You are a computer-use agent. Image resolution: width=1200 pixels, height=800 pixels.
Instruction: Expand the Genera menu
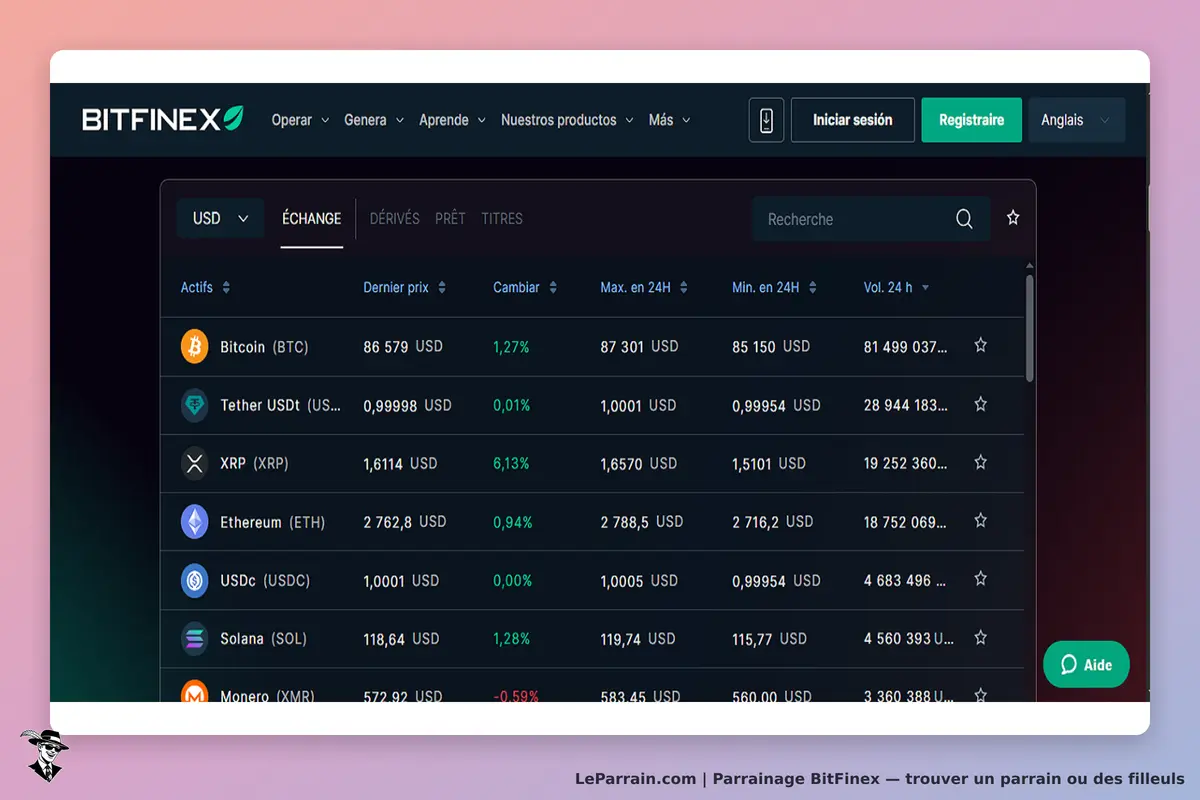(374, 120)
